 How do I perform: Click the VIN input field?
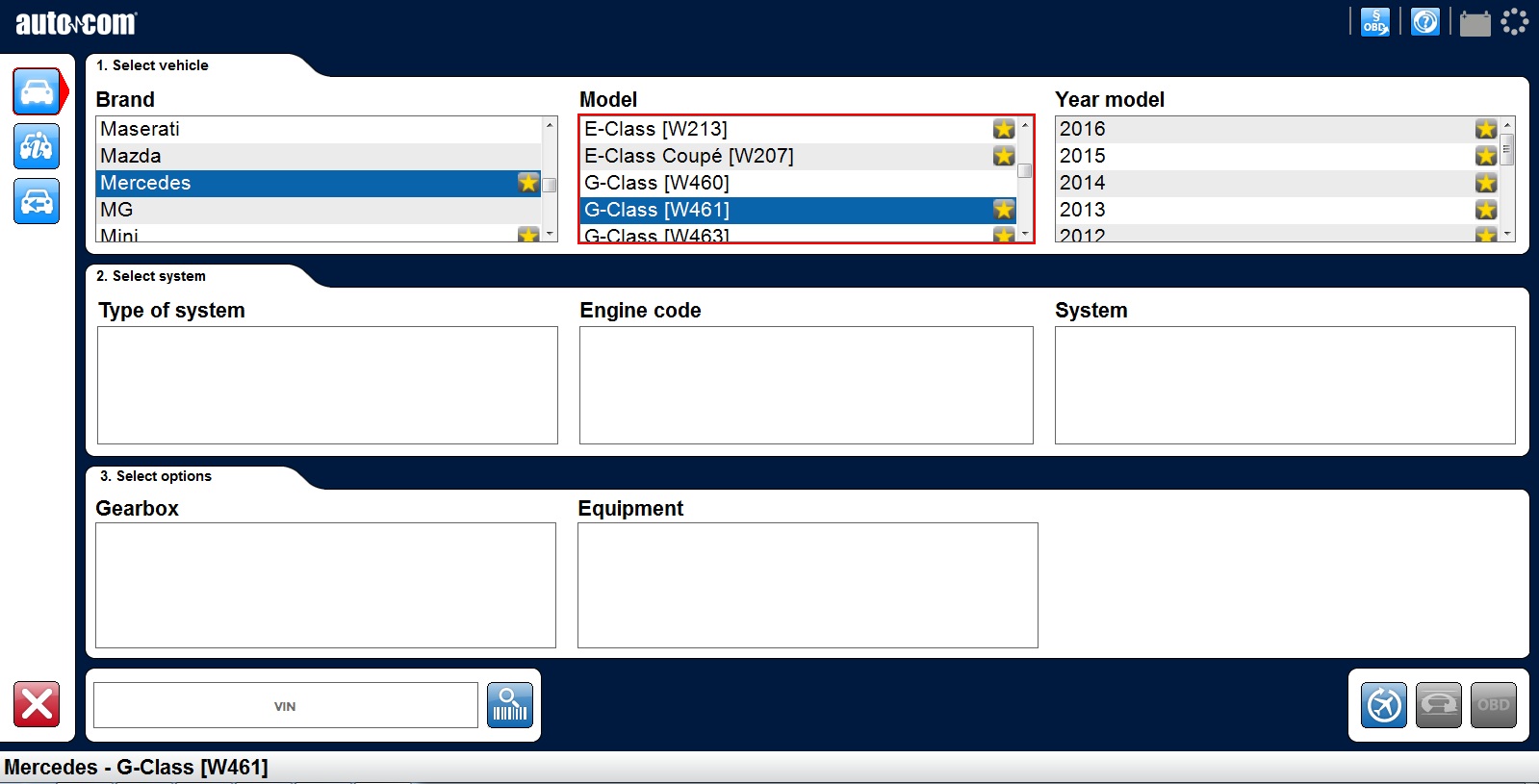click(x=285, y=706)
